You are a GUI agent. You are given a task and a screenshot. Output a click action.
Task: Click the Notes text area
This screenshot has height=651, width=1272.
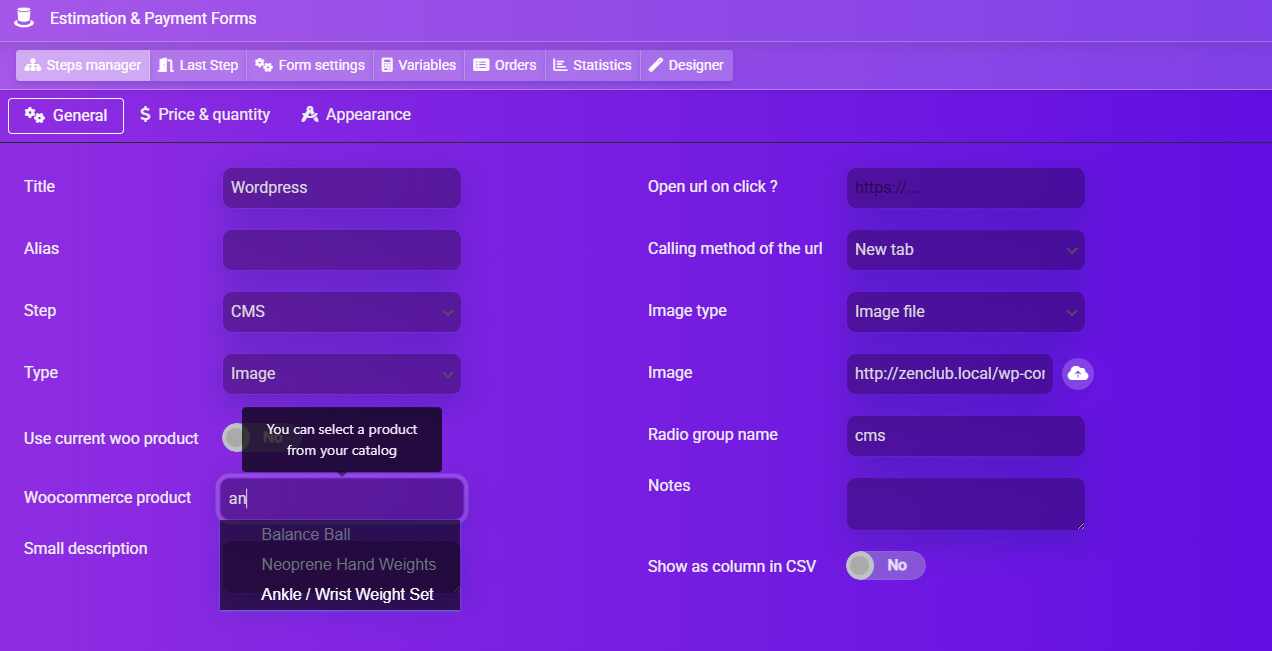[966, 504]
